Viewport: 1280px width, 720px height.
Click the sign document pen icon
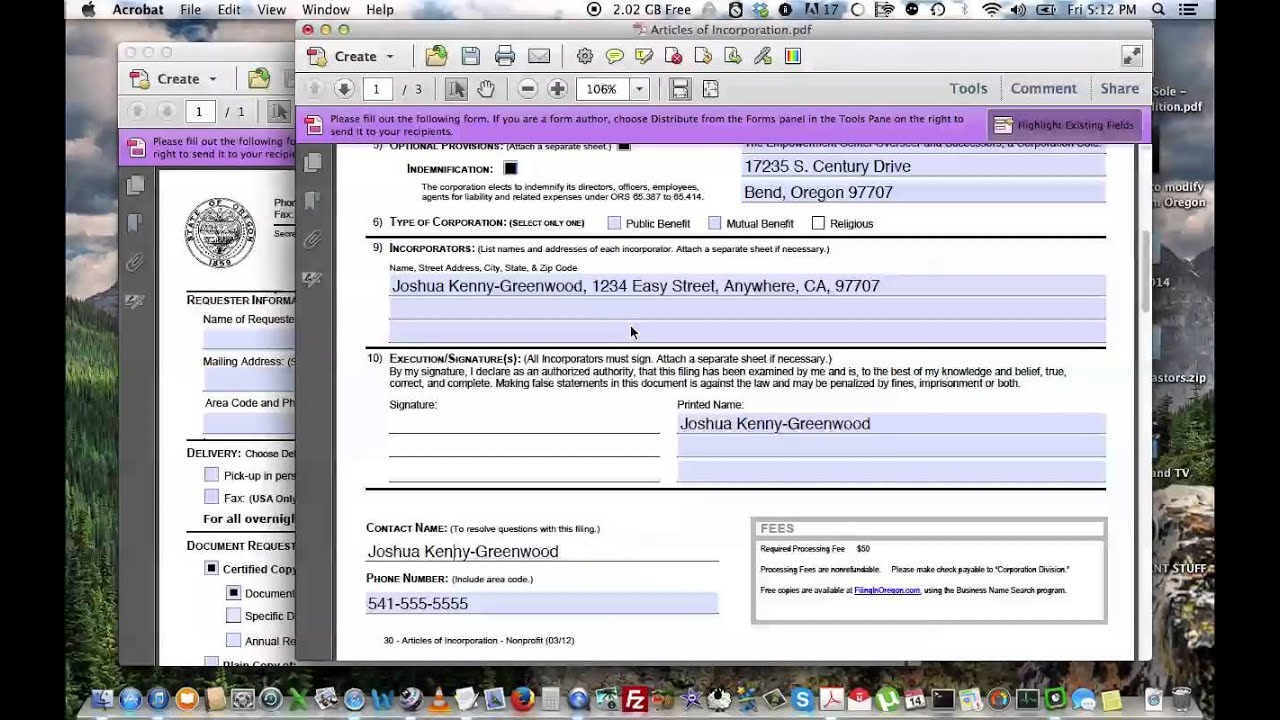pos(763,56)
